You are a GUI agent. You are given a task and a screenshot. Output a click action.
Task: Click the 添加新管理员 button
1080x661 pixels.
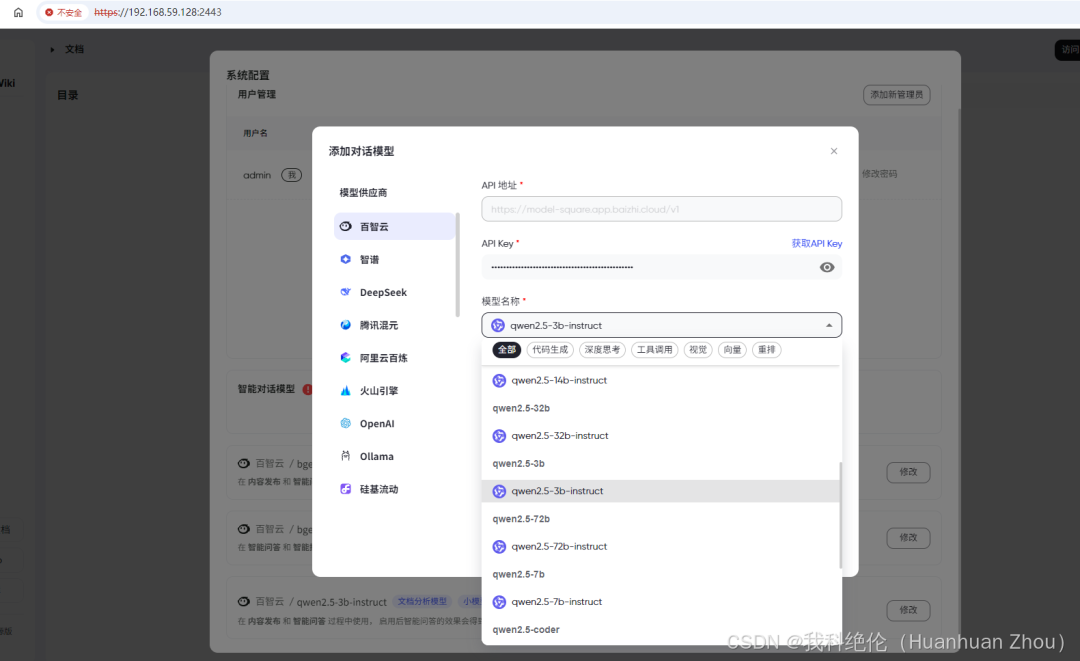coord(897,94)
